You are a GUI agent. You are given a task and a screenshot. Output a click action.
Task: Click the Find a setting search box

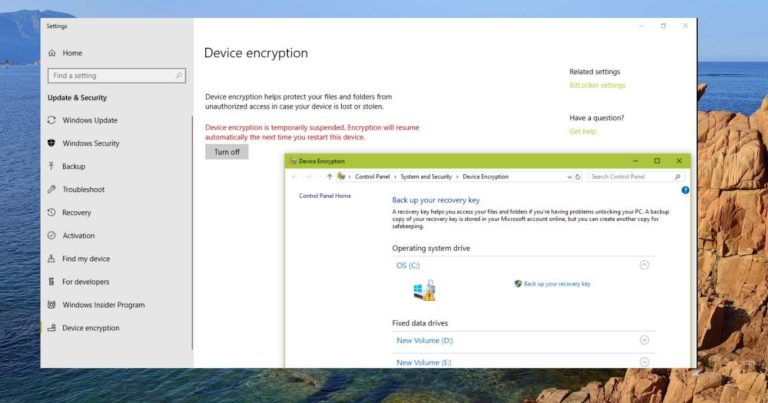coord(117,75)
